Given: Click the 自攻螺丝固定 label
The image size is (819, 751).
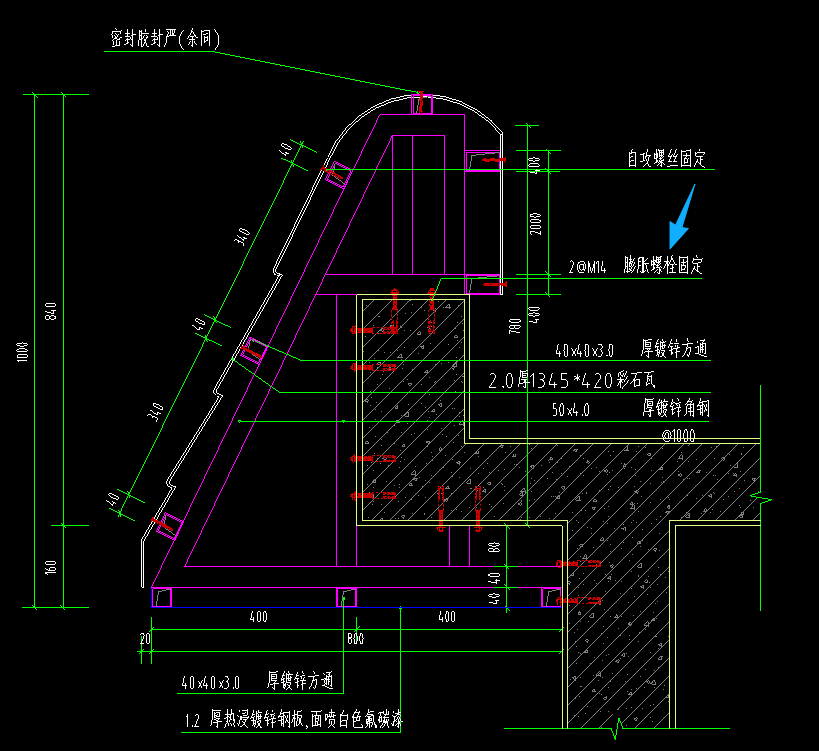Looking at the screenshot, I should tap(666, 159).
